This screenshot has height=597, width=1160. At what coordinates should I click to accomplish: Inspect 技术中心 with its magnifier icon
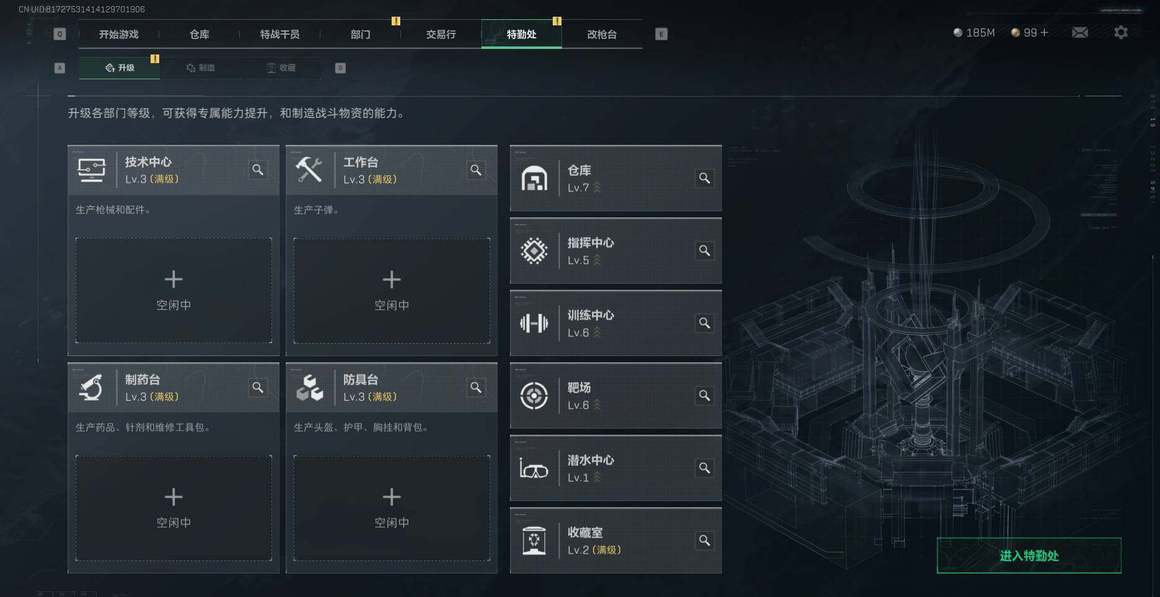point(258,170)
